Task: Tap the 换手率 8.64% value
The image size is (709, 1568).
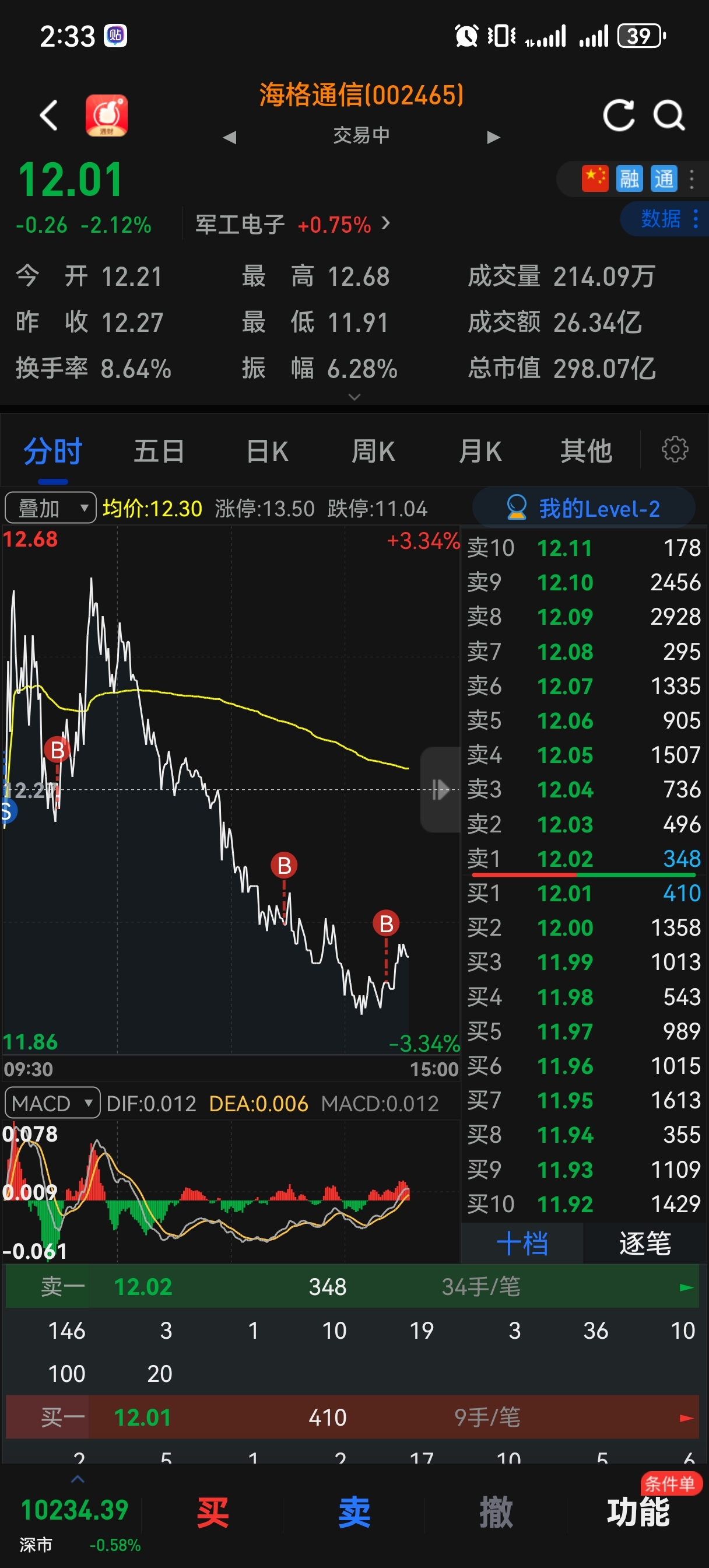Action: [93, 368]
